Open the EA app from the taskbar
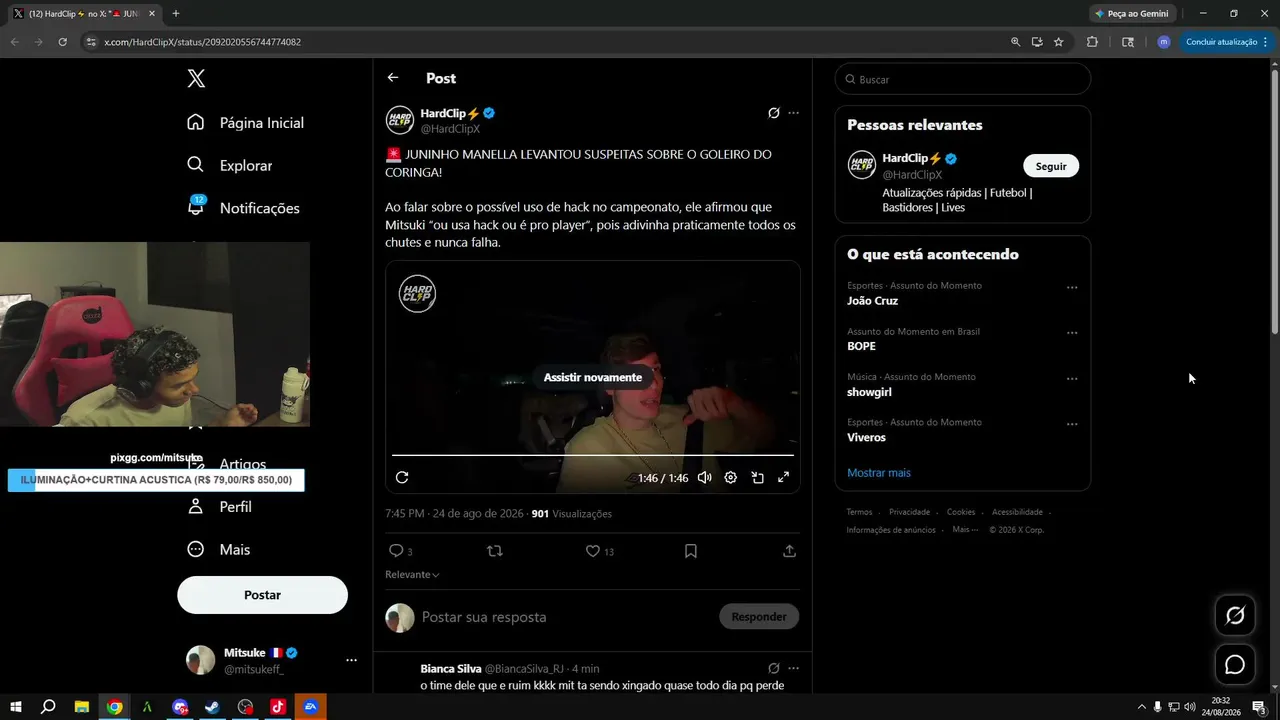1280x720 pixels. pyautogui.click(x=311, y=707)
